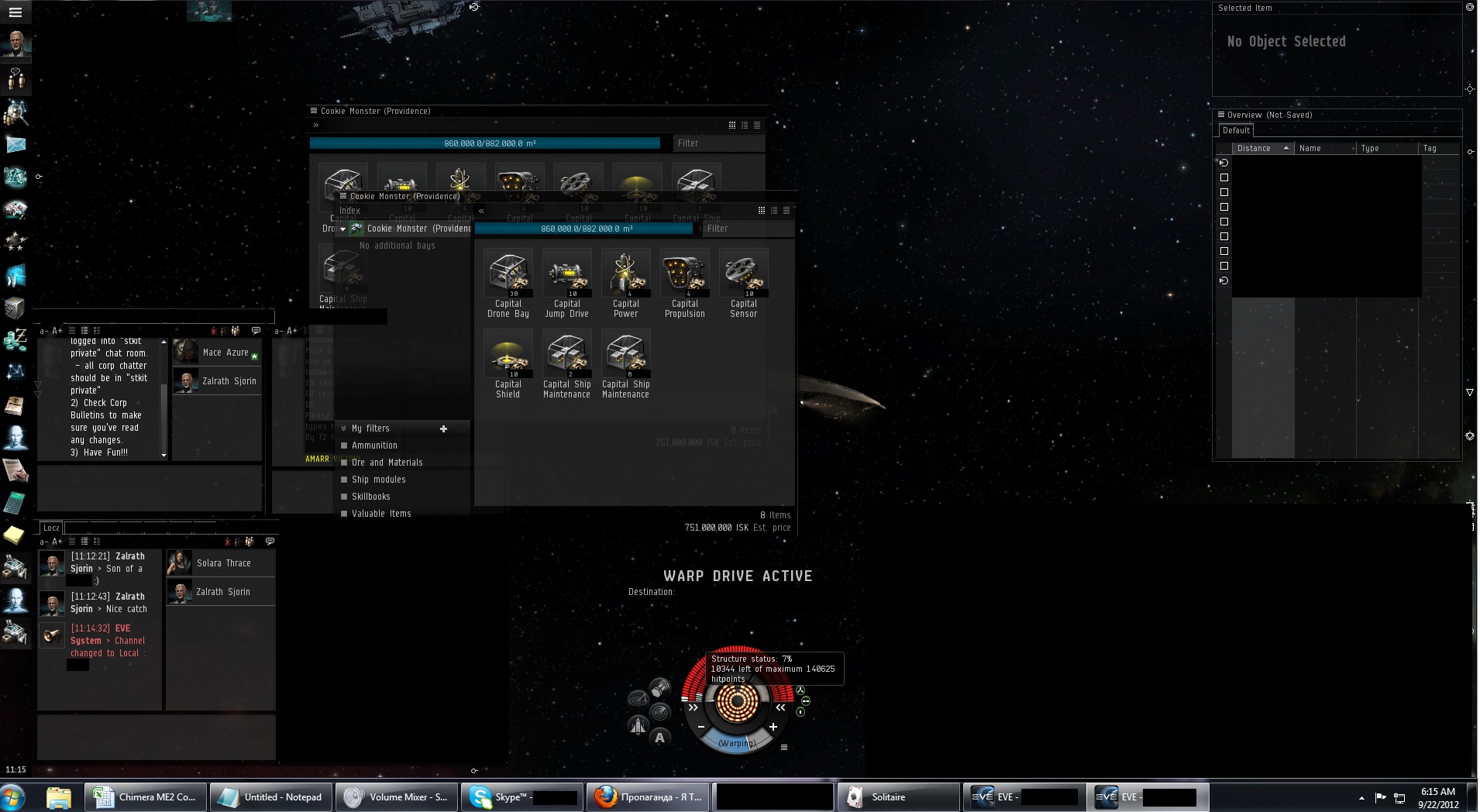The width and height of the screenshot is (1480, 812).
Task: Click the fourth square bracket in Overview list
Action: [1224, 222]
